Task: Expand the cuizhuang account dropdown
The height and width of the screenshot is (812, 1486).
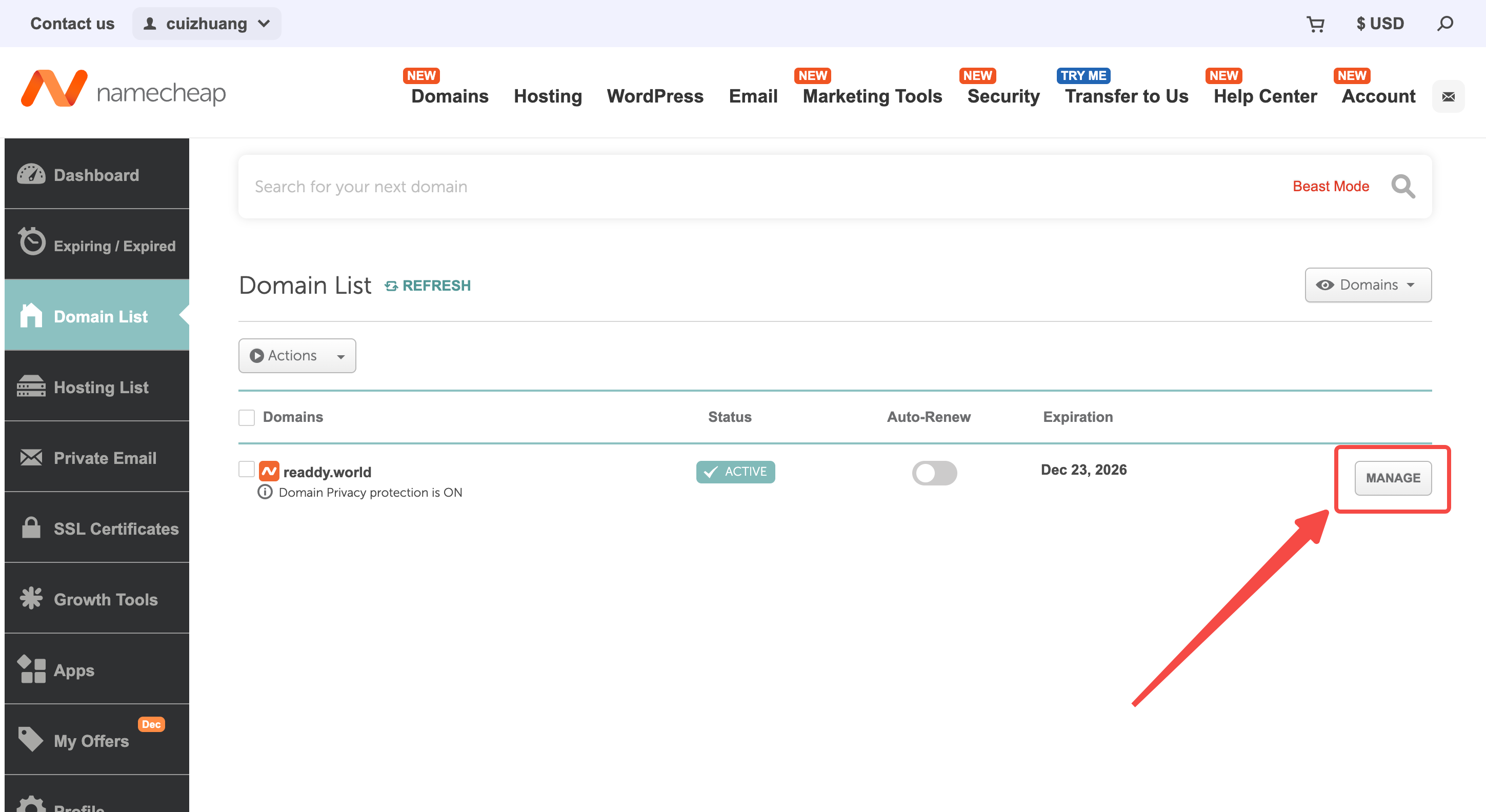Action: point(207,24)
